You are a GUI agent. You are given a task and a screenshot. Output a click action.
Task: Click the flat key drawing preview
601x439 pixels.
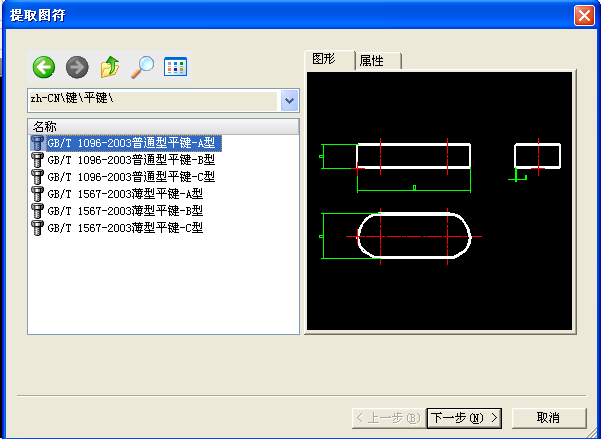pos(440,200)
